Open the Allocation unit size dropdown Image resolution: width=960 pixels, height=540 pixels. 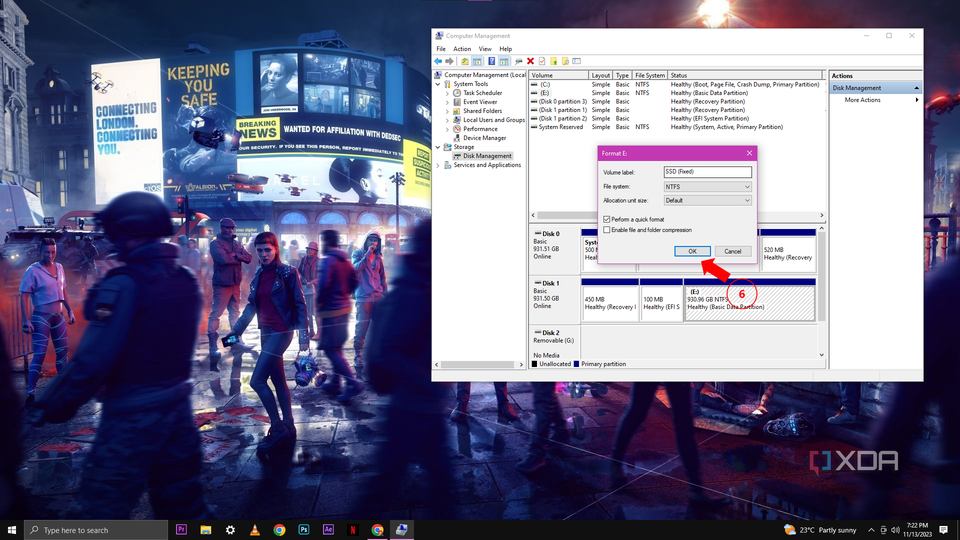[707, 200]
